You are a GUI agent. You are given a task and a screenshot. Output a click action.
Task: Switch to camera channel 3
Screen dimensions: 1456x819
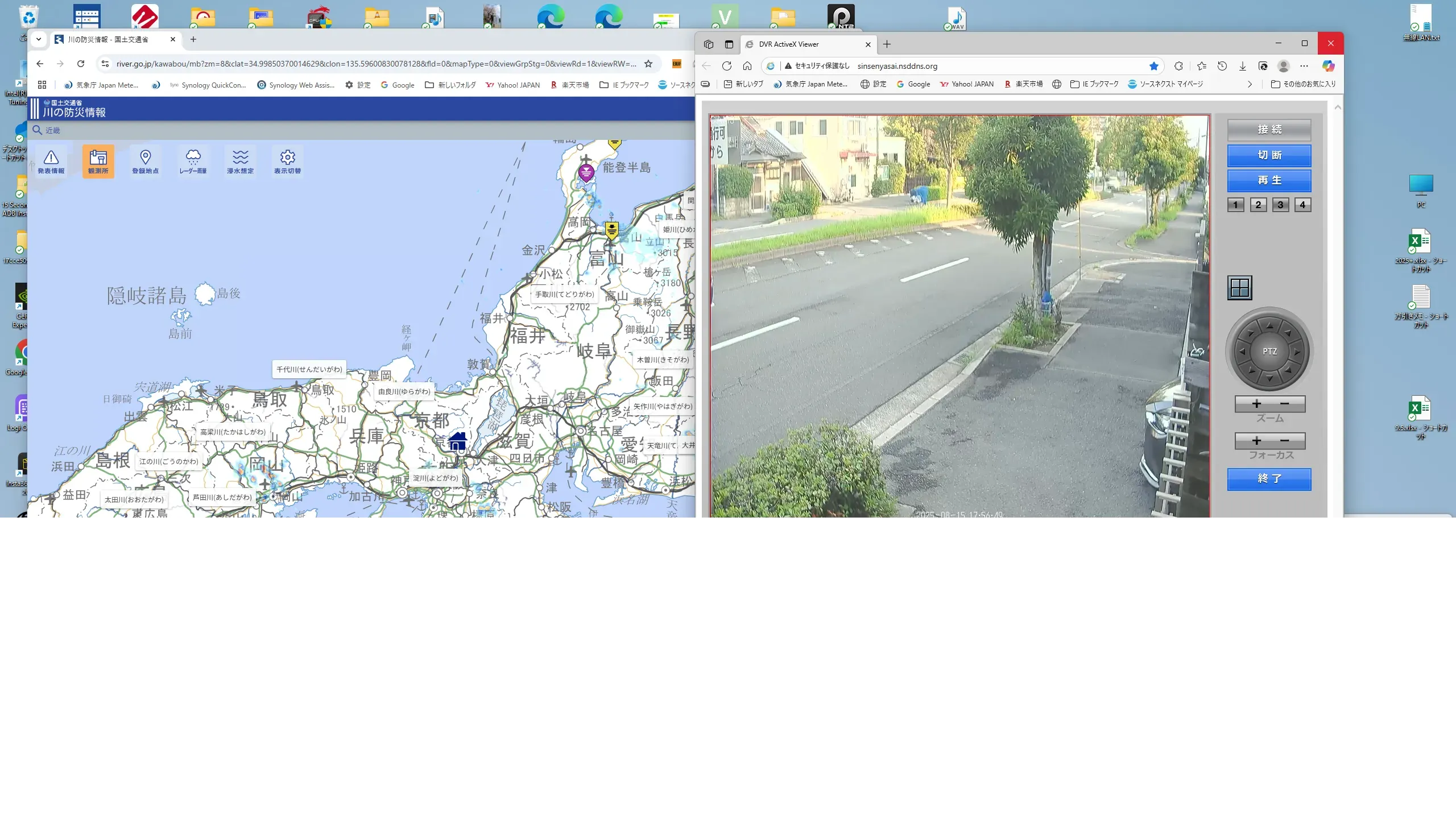1280,205
